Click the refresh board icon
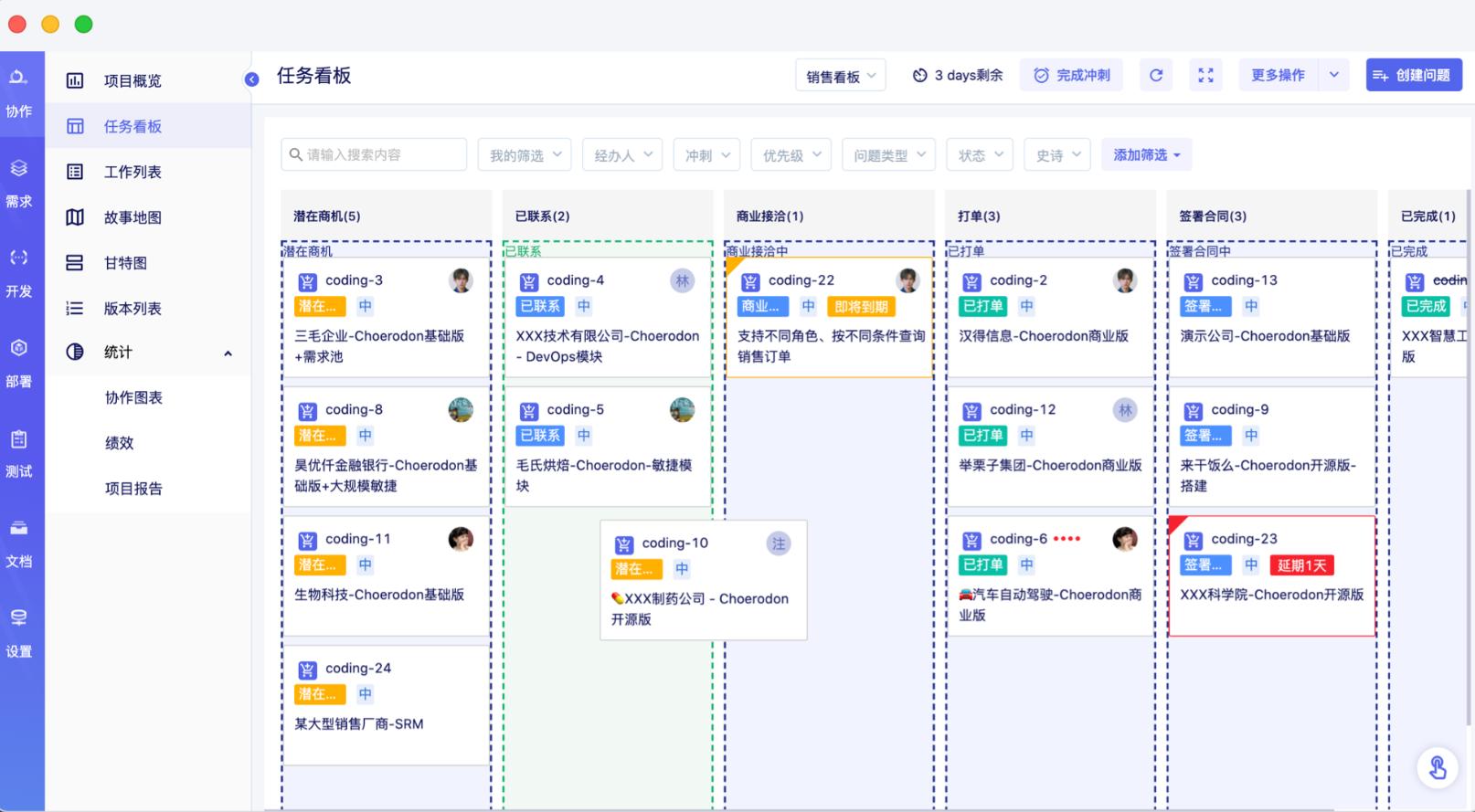Image resolution: width=1475 pixels, height=812 pixels. pyautogui.click(x=1156, y=76)
